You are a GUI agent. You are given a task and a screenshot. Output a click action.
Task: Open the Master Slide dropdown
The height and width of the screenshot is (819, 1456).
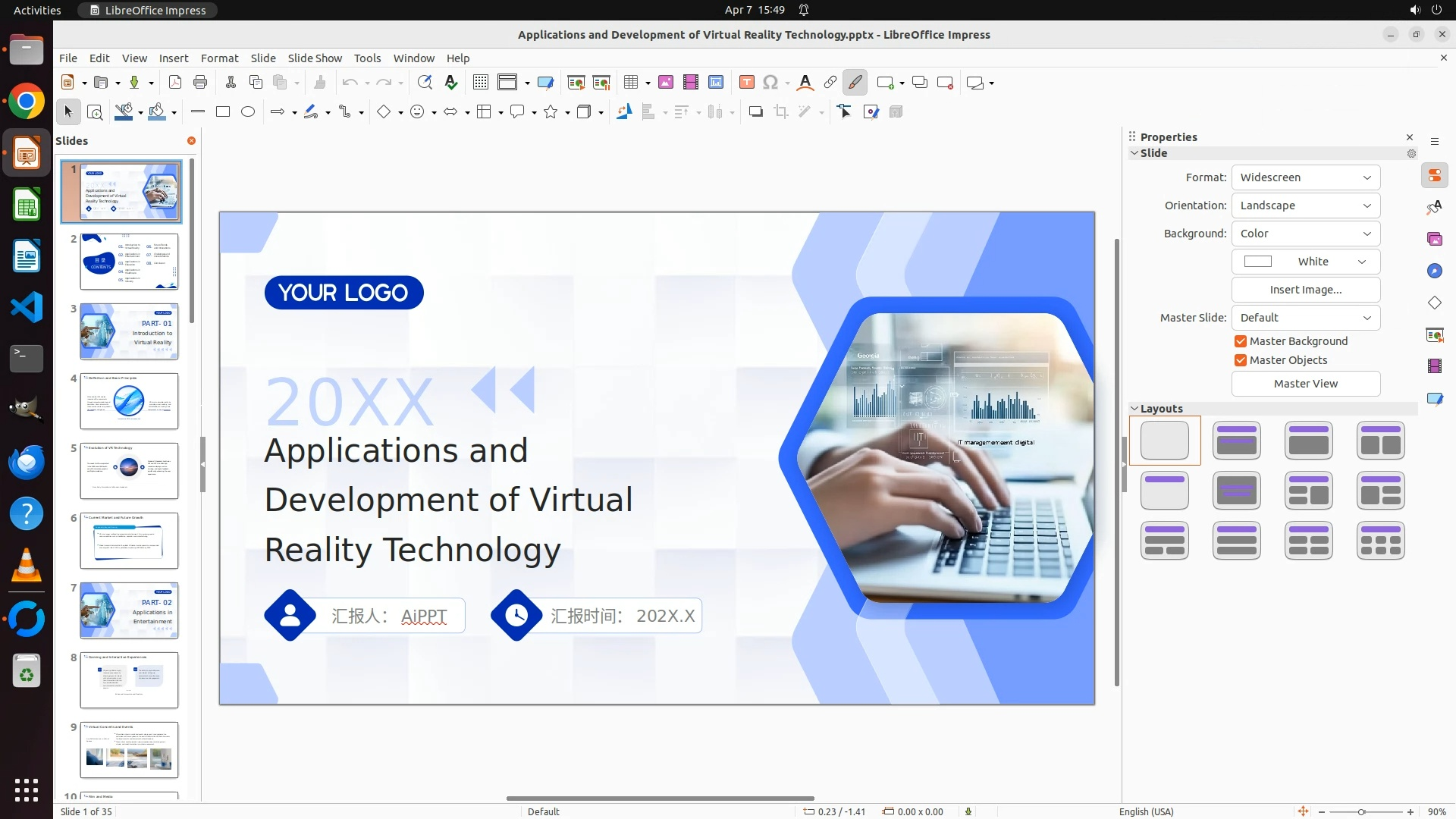pos(1305,318)
